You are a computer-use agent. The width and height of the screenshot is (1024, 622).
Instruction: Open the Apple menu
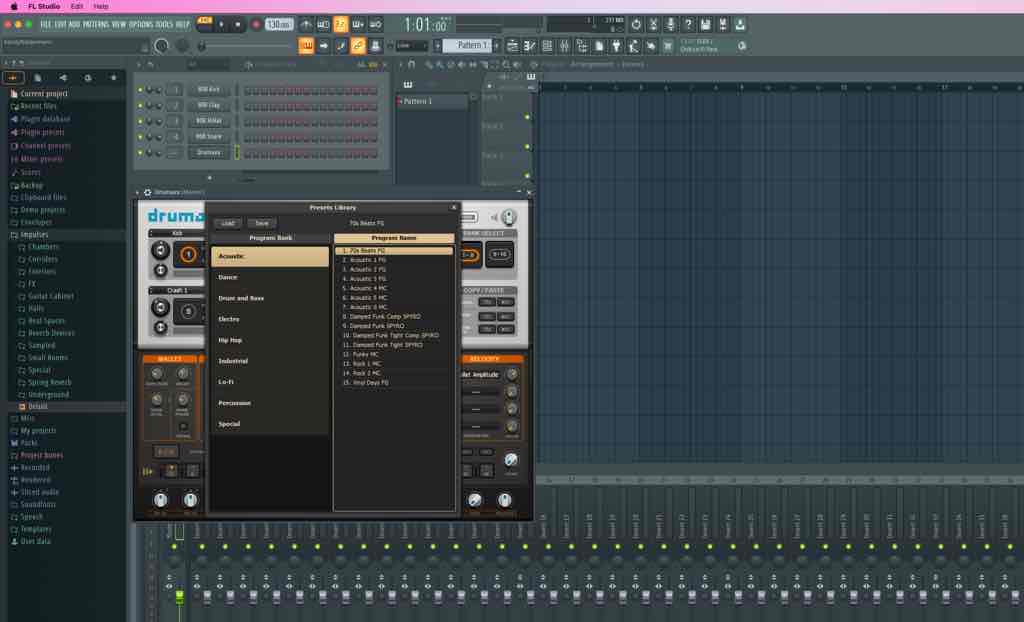[14, 6]
